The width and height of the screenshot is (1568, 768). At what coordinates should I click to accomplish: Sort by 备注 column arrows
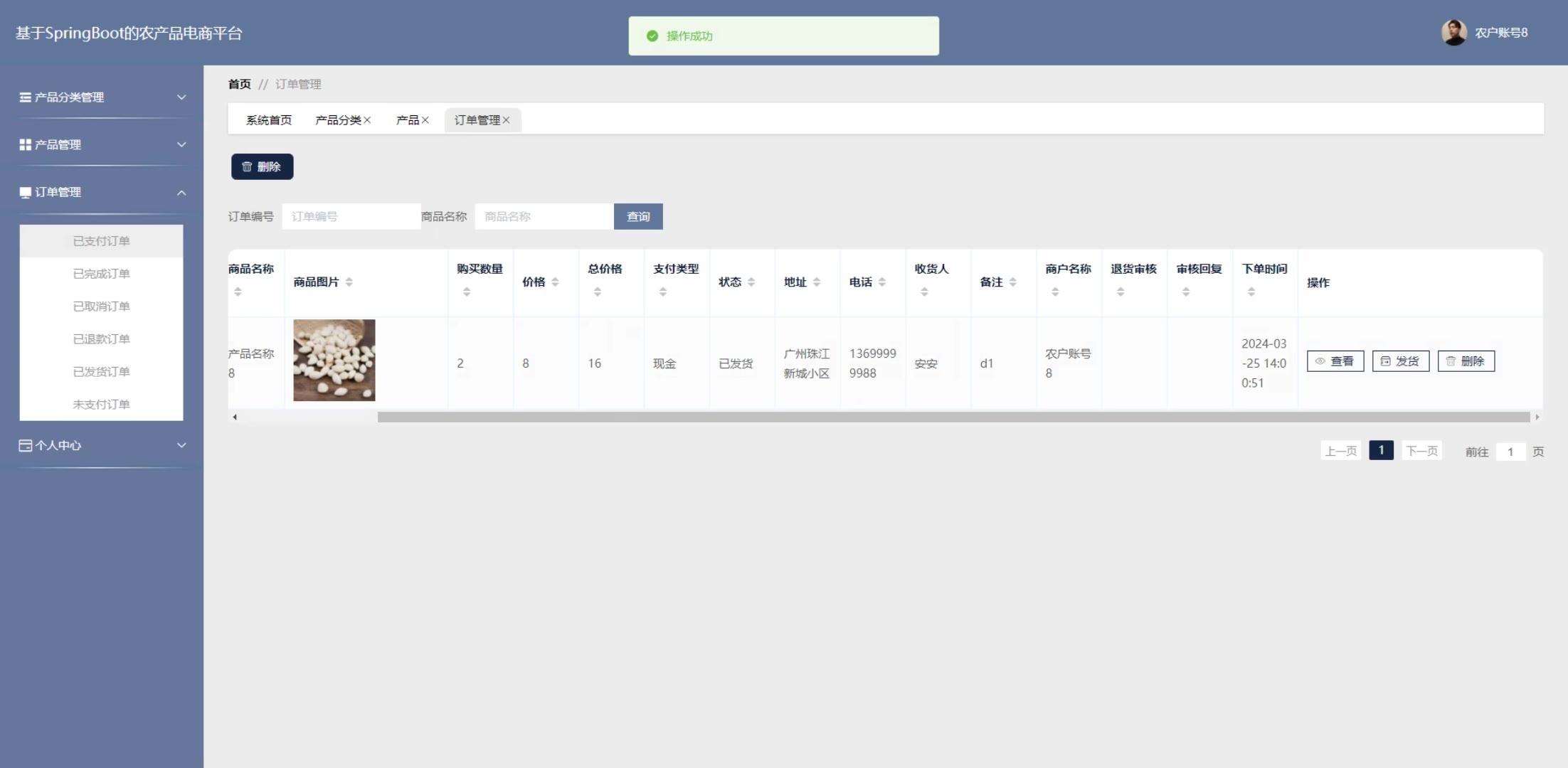tap(1012, 282)
